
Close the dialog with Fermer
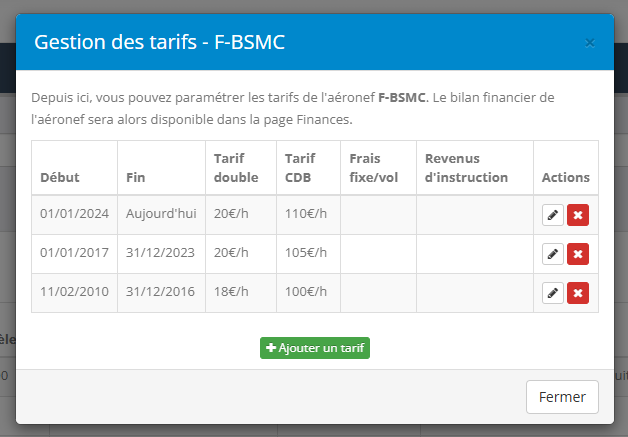coord(562,397)
